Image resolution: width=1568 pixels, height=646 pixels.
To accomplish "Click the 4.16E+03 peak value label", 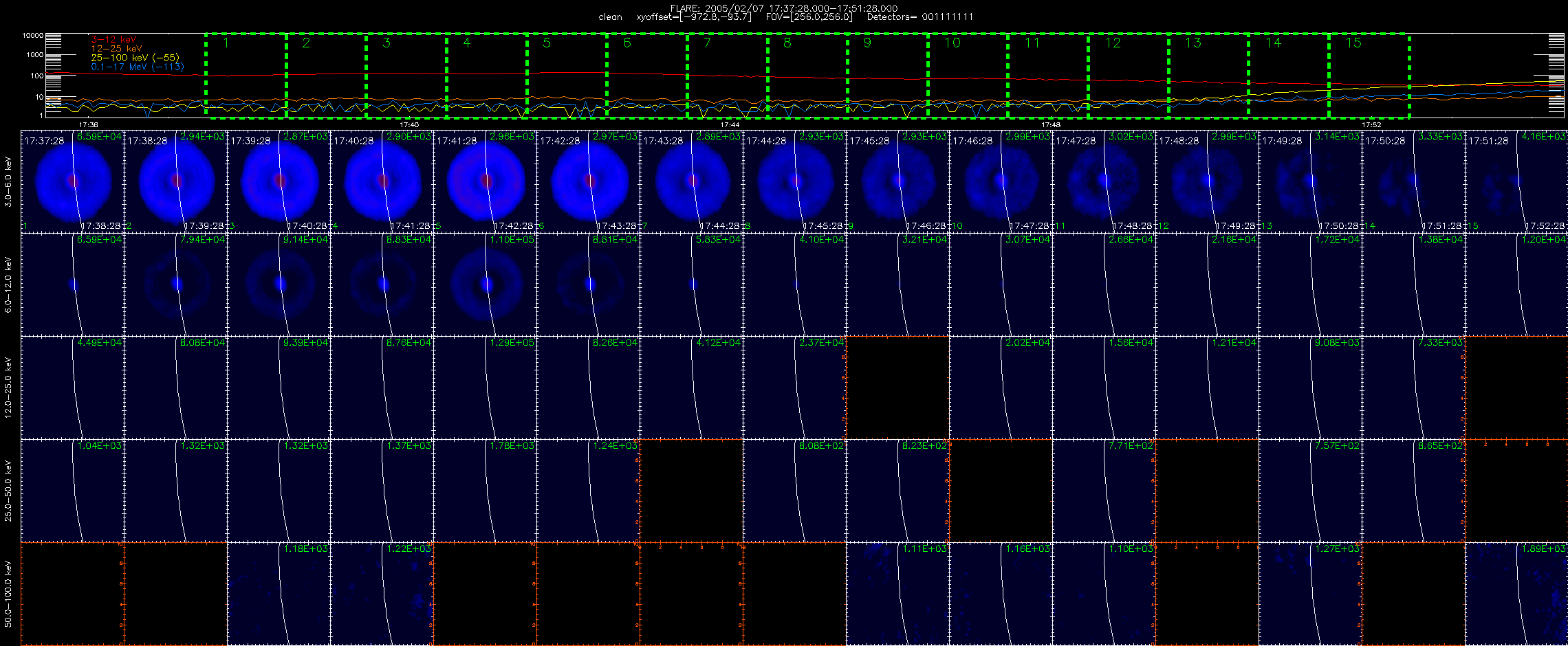I will coord(1545,137).
